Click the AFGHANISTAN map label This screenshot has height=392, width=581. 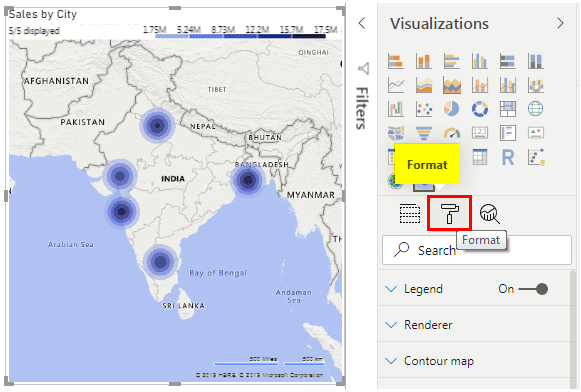tap(56, 81)
